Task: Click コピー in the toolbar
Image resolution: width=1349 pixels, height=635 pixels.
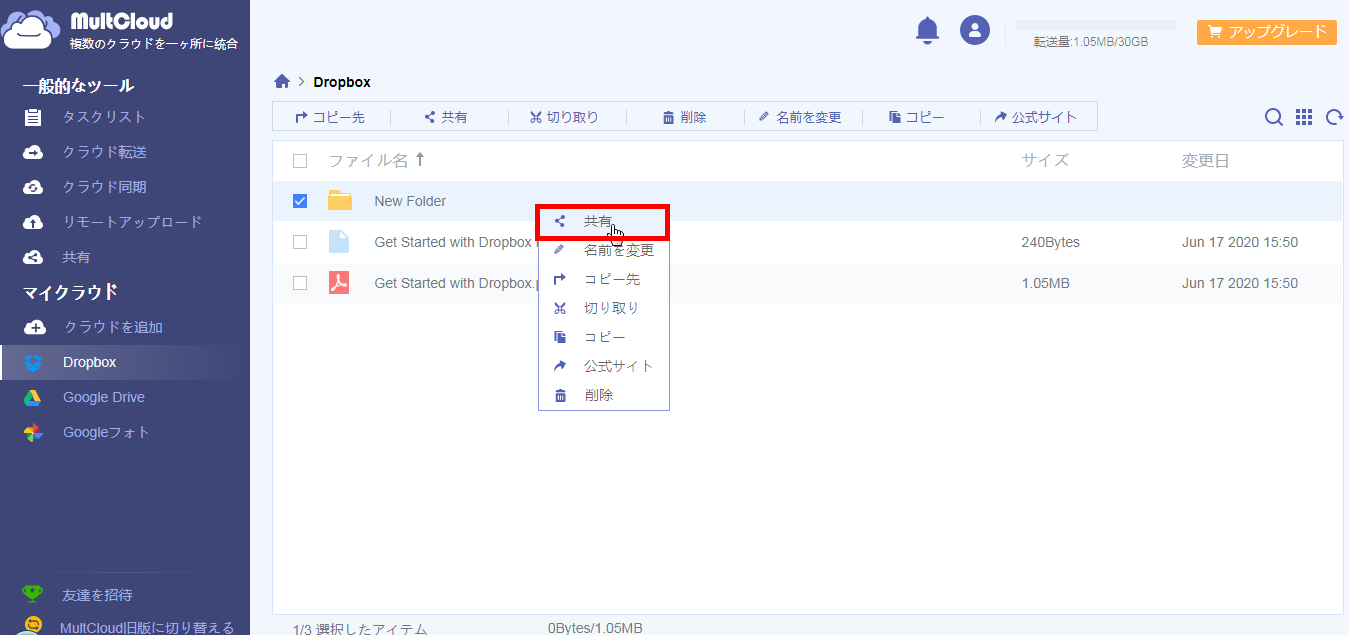Action: tap(917, 117)
